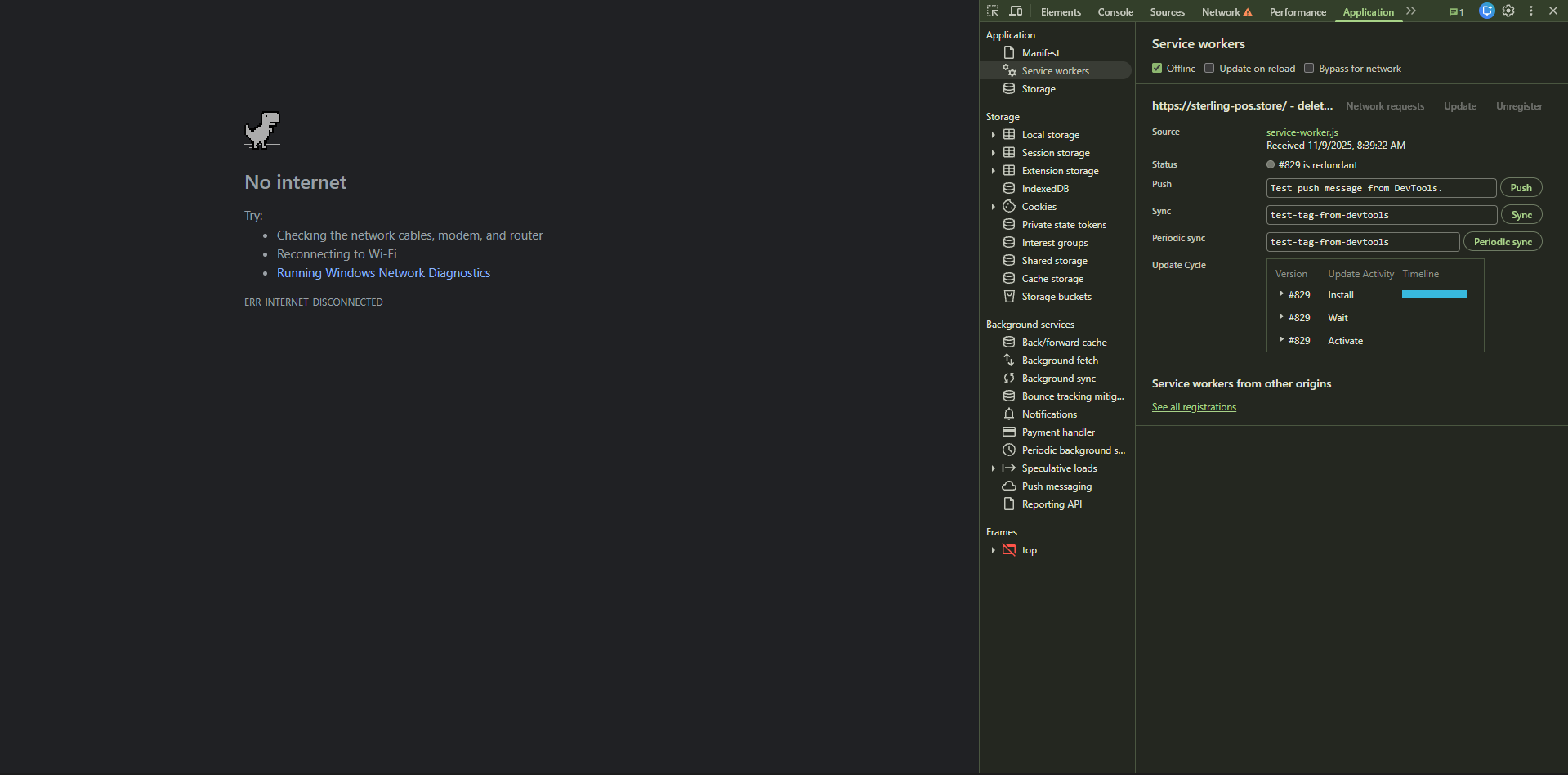Click the Push messaging cloud icon
This screenshot has width=1568, height=775.
pos(1009,486)
